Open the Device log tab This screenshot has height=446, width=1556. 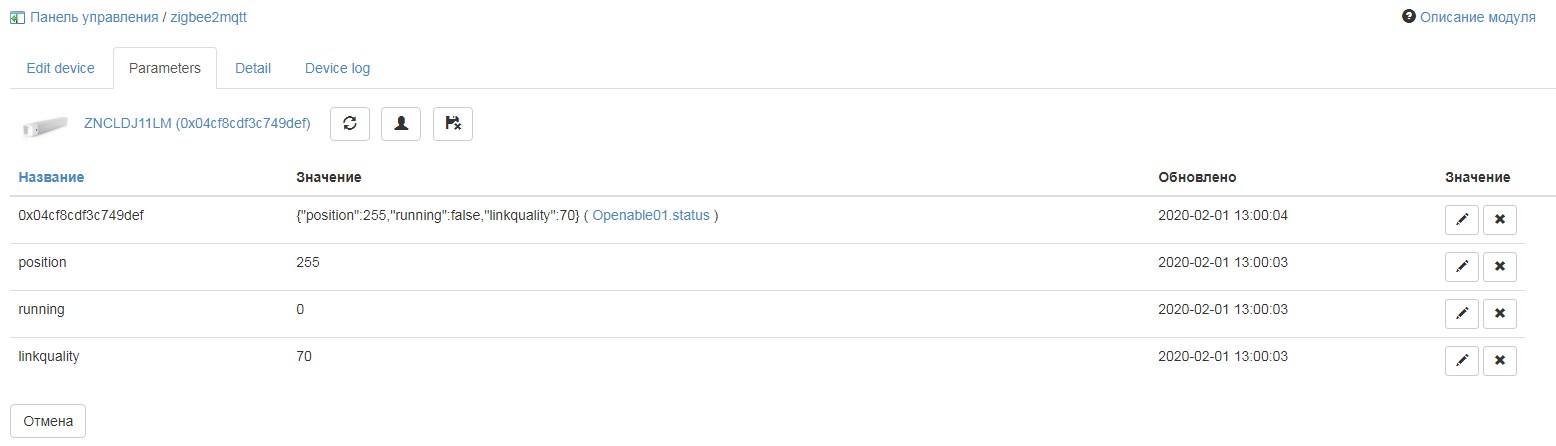pyautogui.click(x=337, y=68)
